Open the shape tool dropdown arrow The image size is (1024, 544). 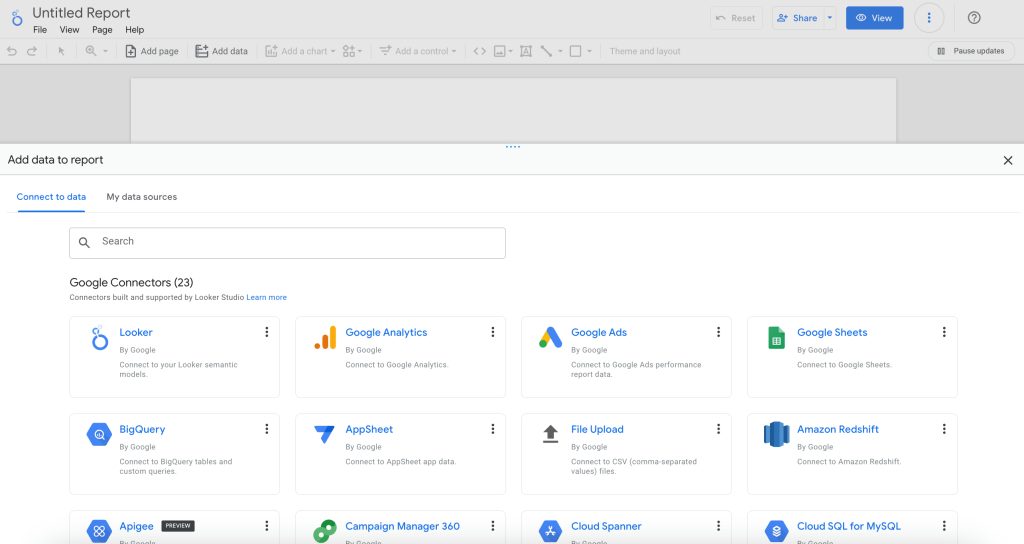[589, 51]
